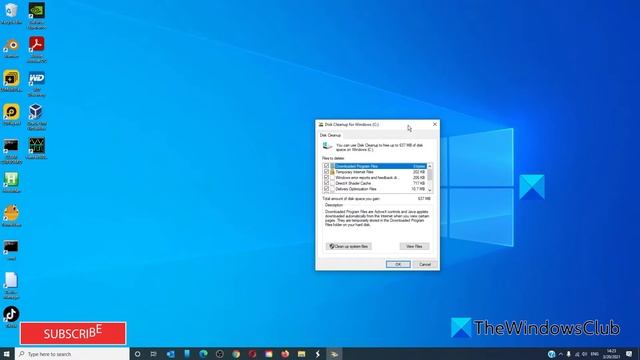Viewport: 640px width, 360px height.
Task: Open File Explorer from the taskbar
Action: click(301, 354)
